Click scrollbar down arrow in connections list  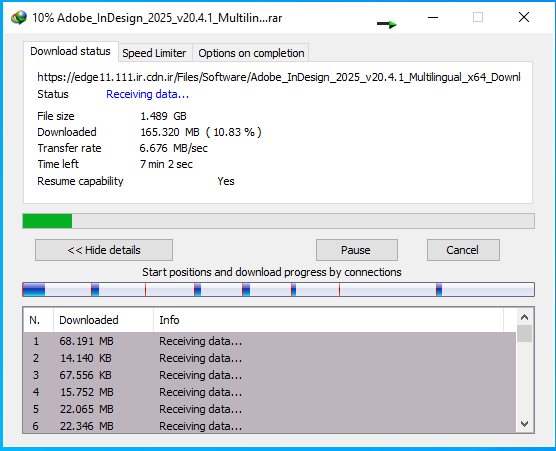[524, 423]
